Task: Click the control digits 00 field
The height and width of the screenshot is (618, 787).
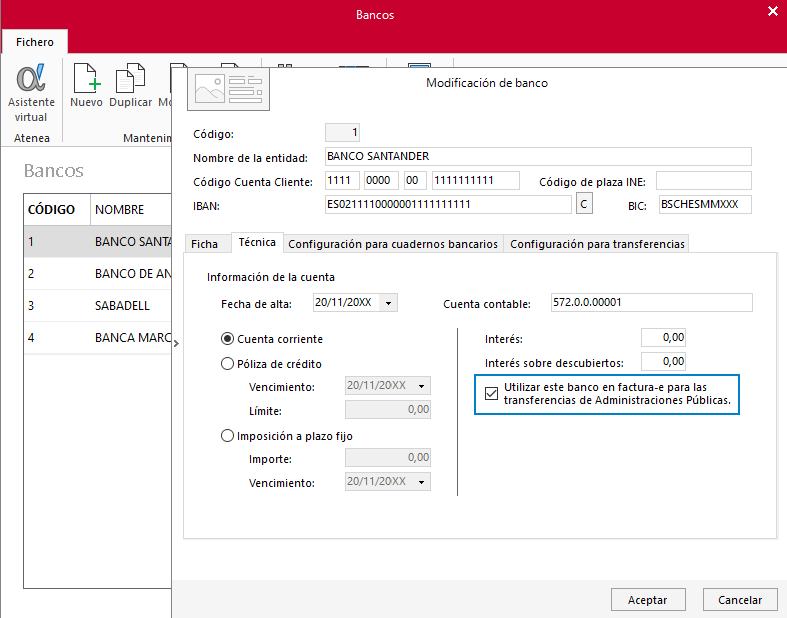Action: tap(415, 181)
